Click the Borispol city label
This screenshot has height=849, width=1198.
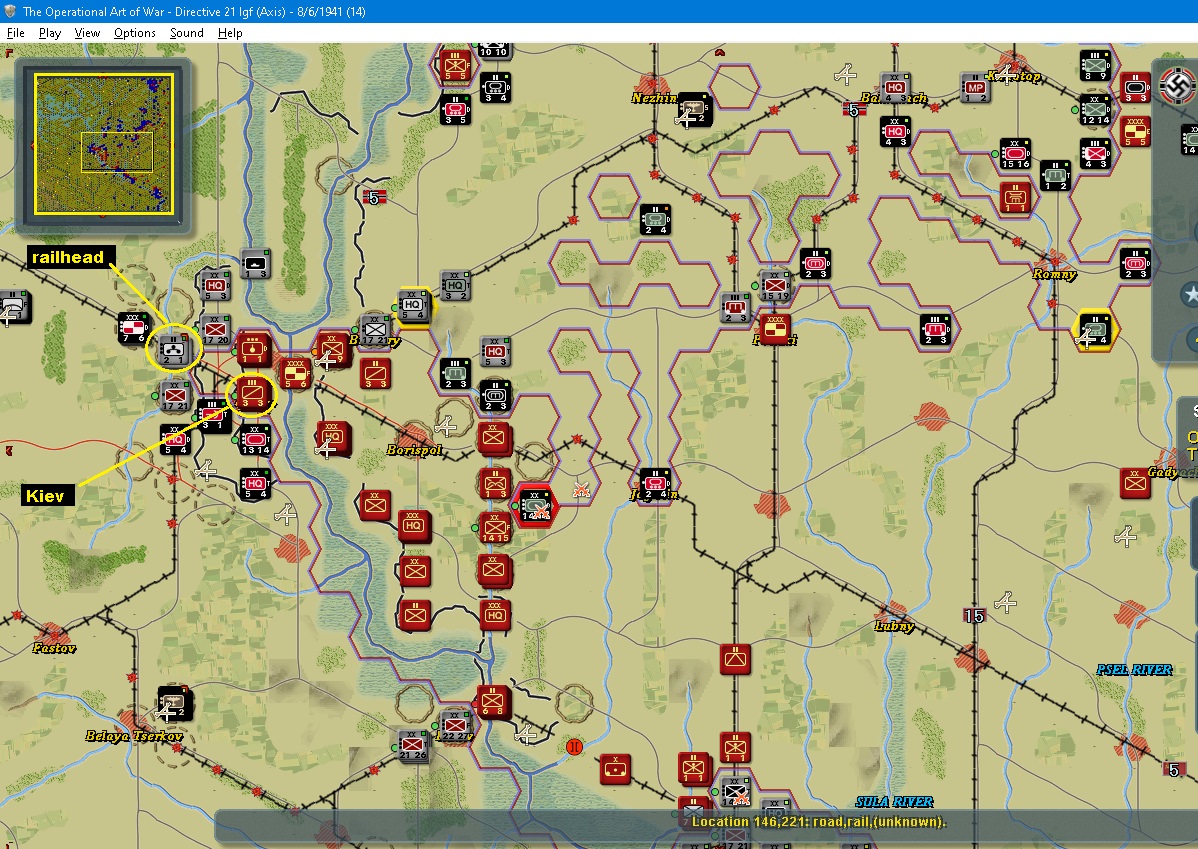click(414, 450)
